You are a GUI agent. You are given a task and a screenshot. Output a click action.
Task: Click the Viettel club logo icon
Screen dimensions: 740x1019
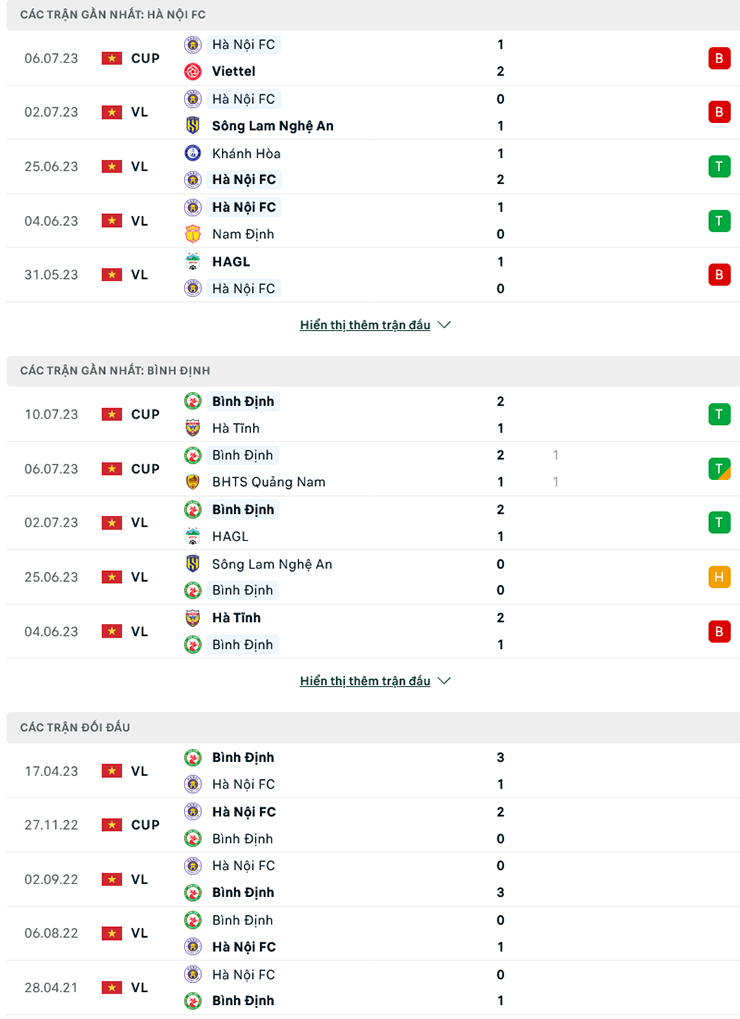click(193, 72)
